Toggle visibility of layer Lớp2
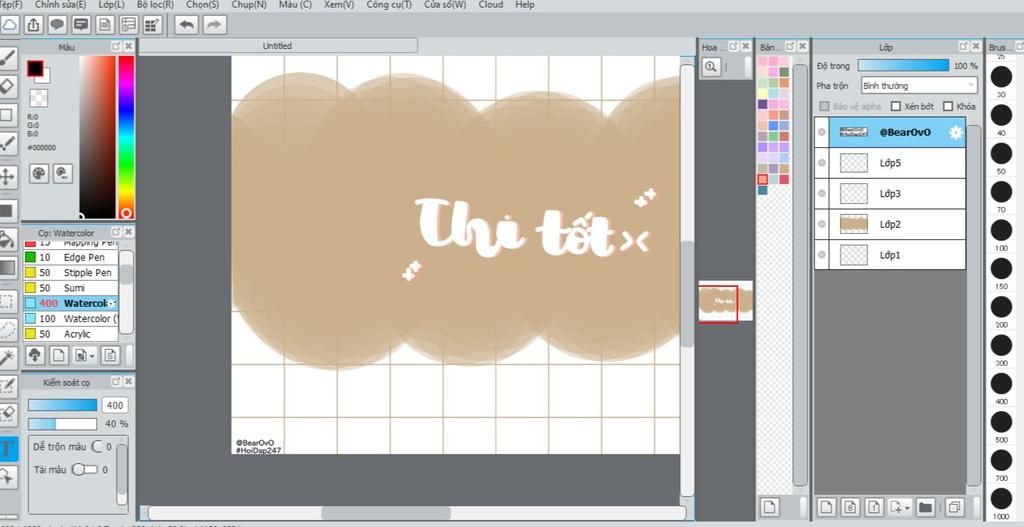This screenshot has width=1024, height=527. click(822, 224)
